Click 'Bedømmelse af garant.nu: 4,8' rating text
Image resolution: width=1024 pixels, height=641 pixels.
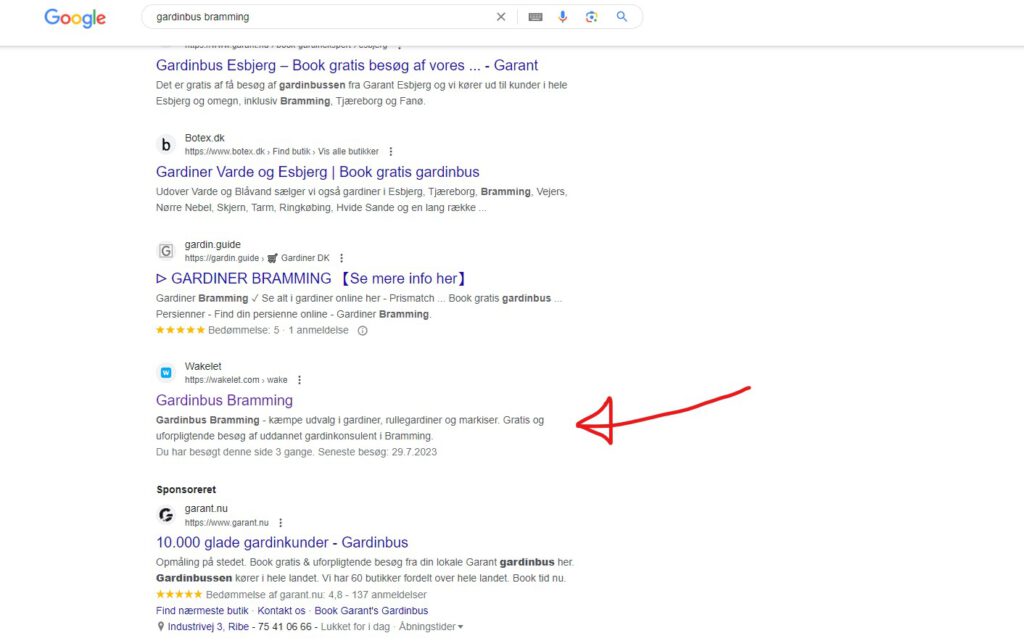(274, 595)
